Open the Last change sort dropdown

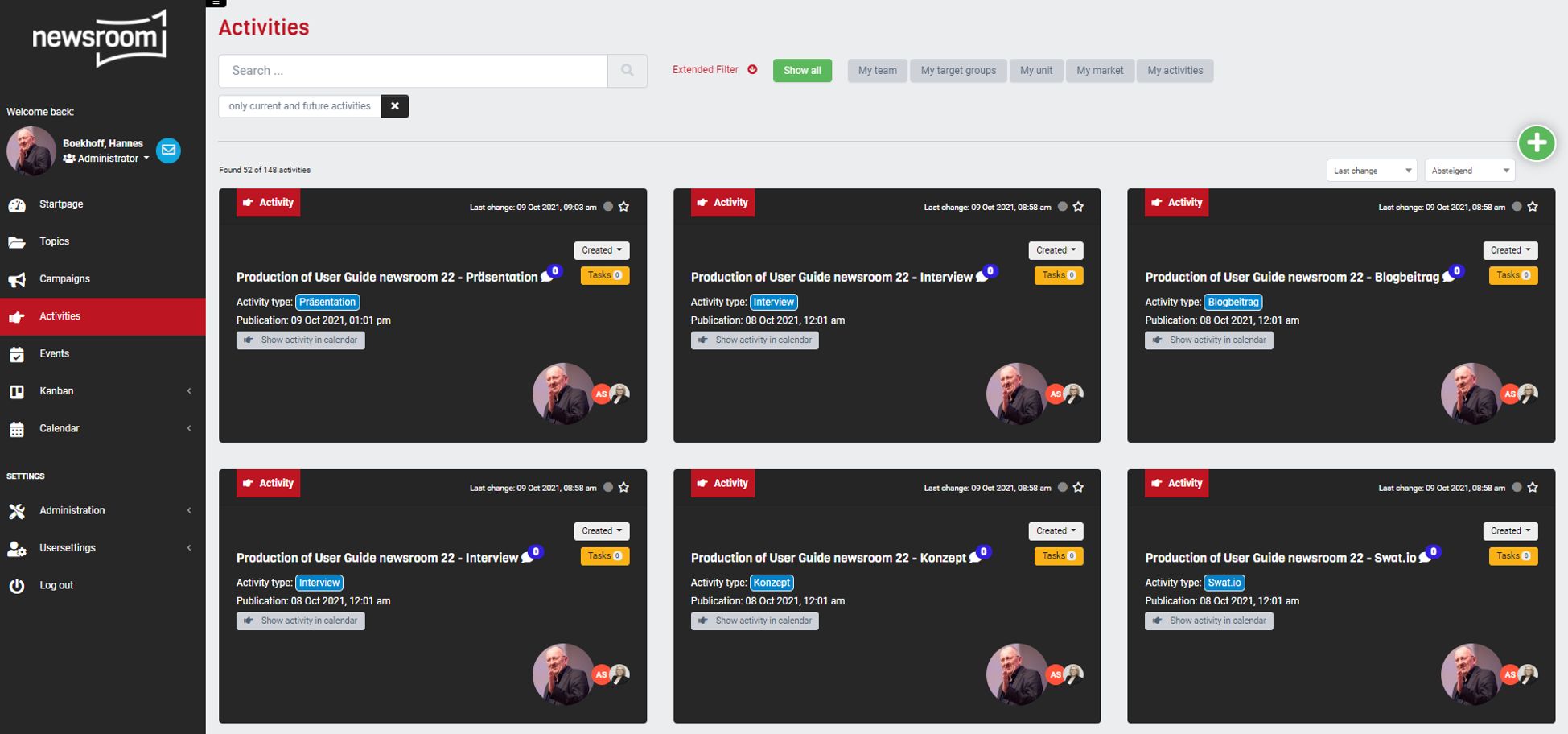pyautogui.click(x=1372, y=171)
